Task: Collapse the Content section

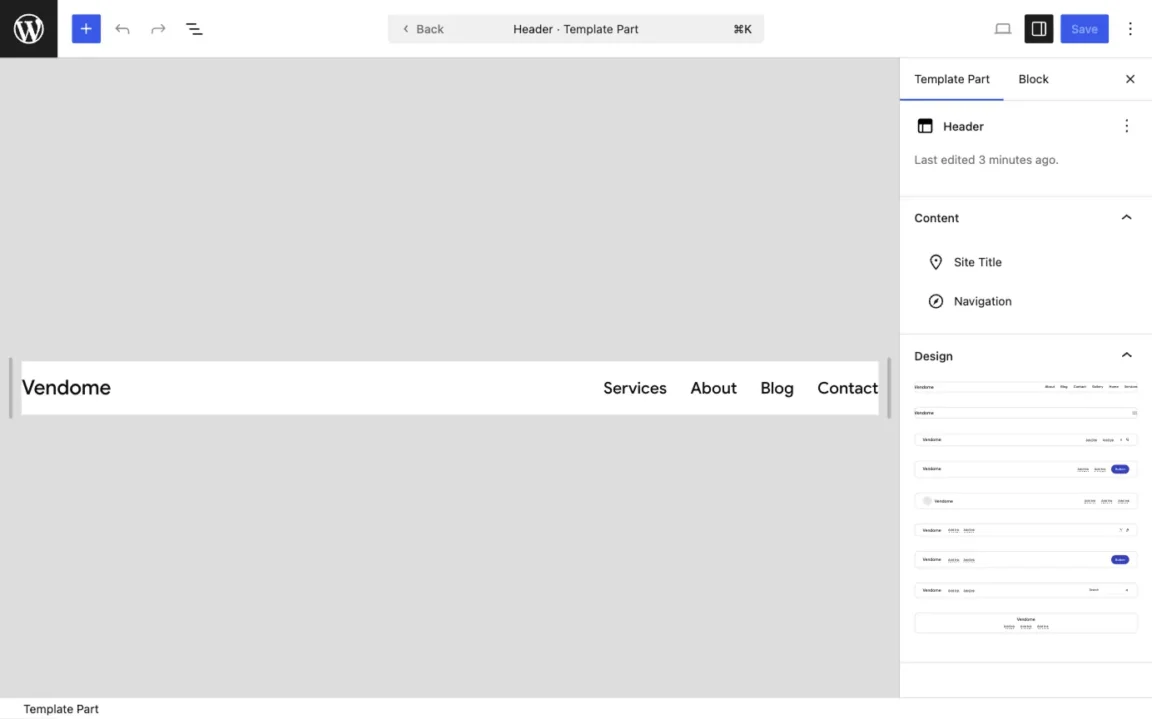Action: pos(1126,217)
